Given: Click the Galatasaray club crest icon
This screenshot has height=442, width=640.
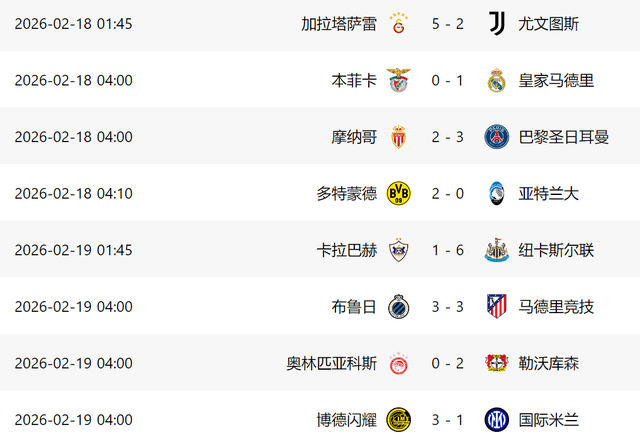Looking at the screenshot, I should [x=398, y=23].
